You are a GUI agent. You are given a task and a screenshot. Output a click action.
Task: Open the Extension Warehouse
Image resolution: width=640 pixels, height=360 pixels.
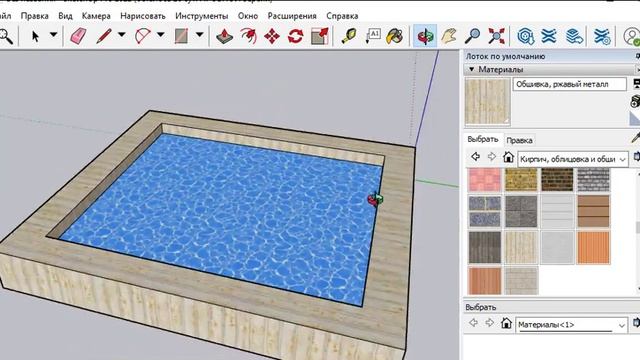549,36
